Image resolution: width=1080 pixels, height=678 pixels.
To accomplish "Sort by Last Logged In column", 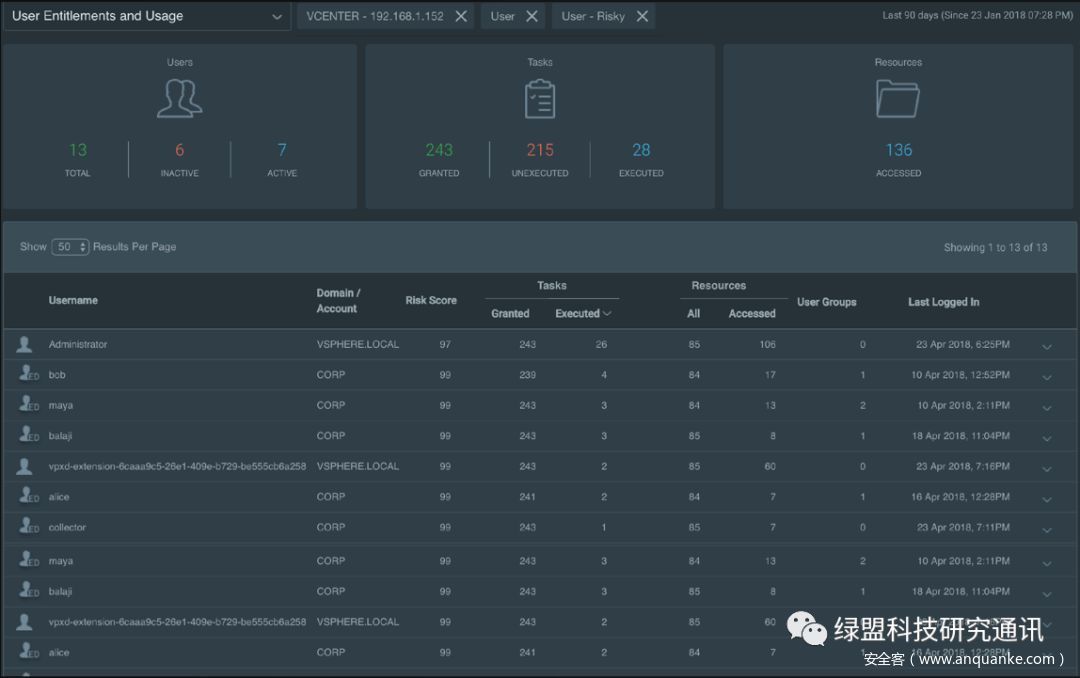I will click(x=943, y=302).
